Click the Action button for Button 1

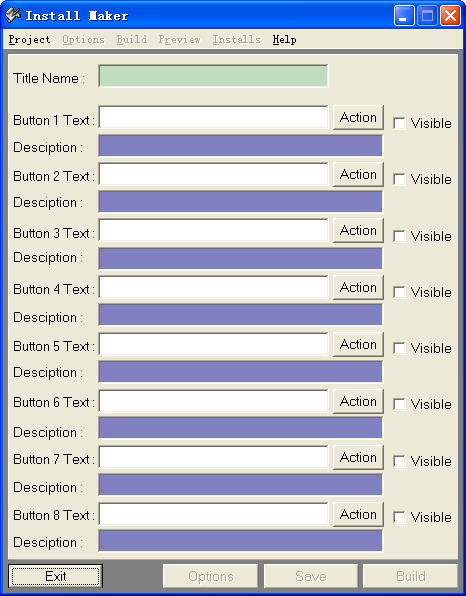[x=358, y=117]
